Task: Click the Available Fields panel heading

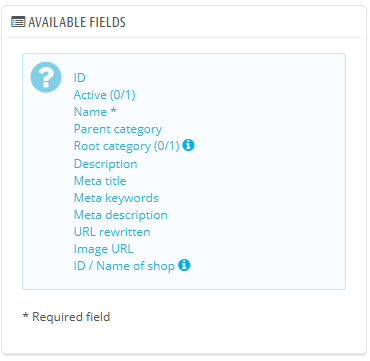Action: (x=77, y=22)
